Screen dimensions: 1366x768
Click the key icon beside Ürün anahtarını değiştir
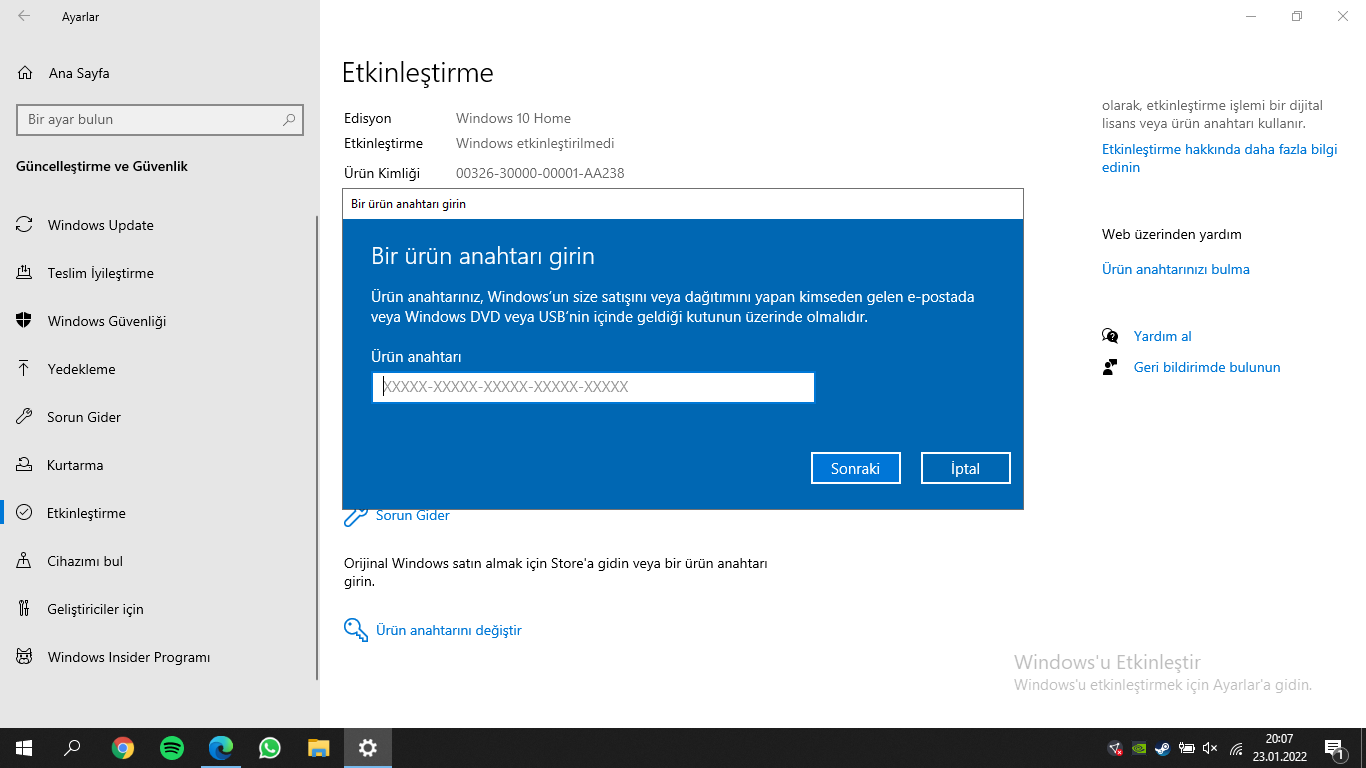tap(355, 629)
